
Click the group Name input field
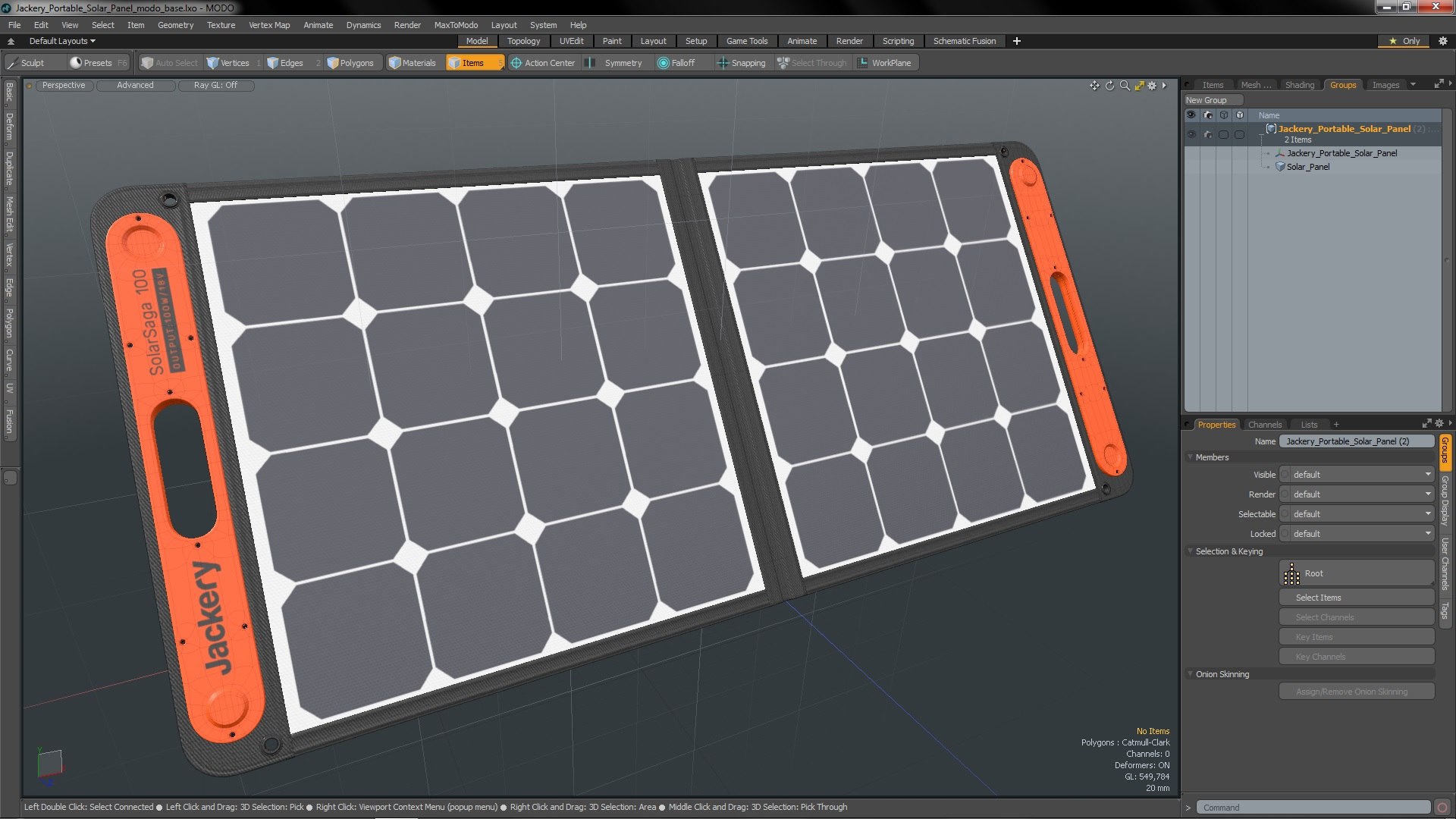(1356, 441)
